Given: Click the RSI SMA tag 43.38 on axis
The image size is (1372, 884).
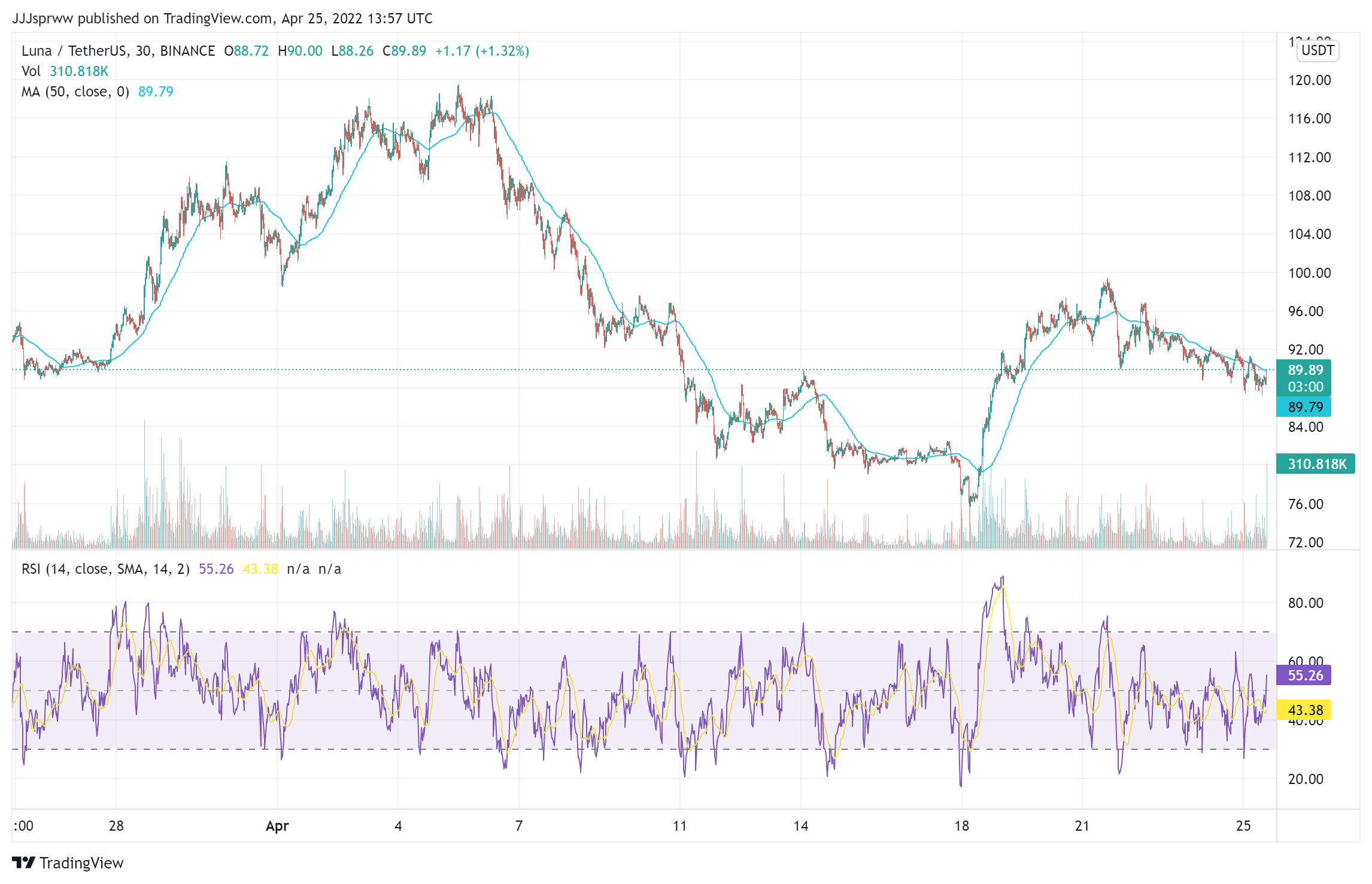Looking at the screenshot, I should pyautogui.click(x=1304, y=710).
